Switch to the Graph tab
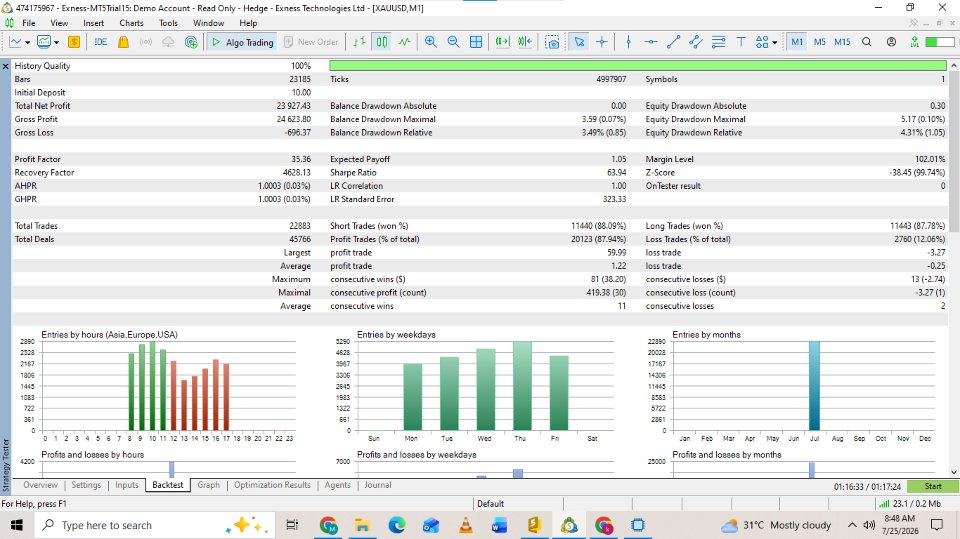960x539 pixels. pyautogui.click(x=208, y=484)
